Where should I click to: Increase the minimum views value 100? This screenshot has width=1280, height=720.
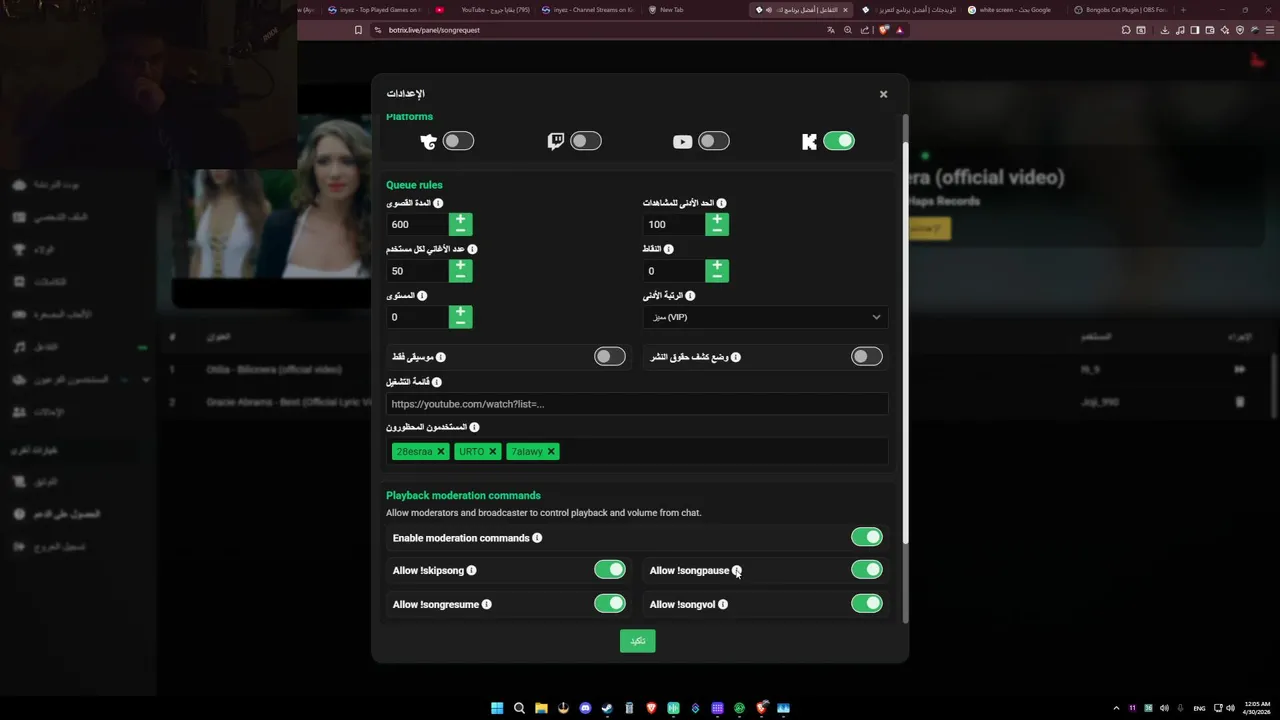pyautogui.click(x=717, y=218)
